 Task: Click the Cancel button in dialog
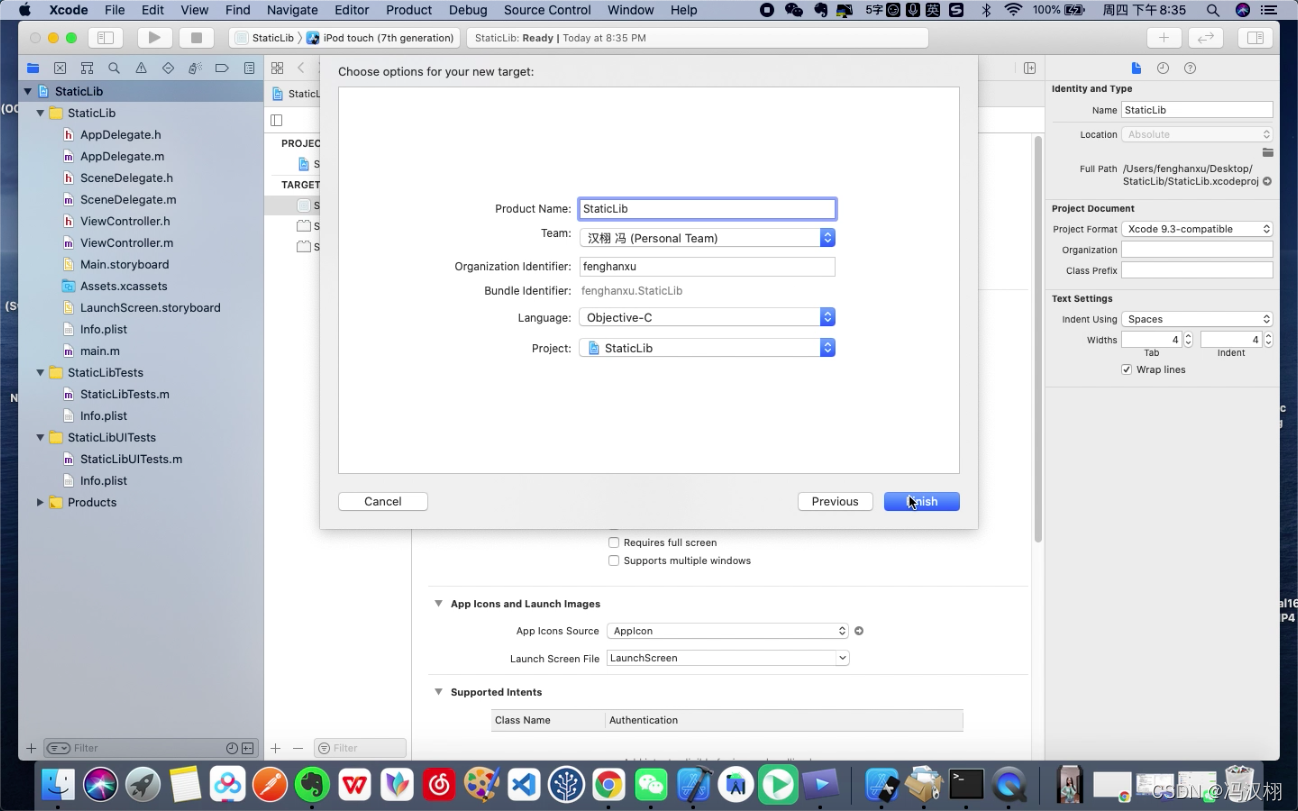383,502
